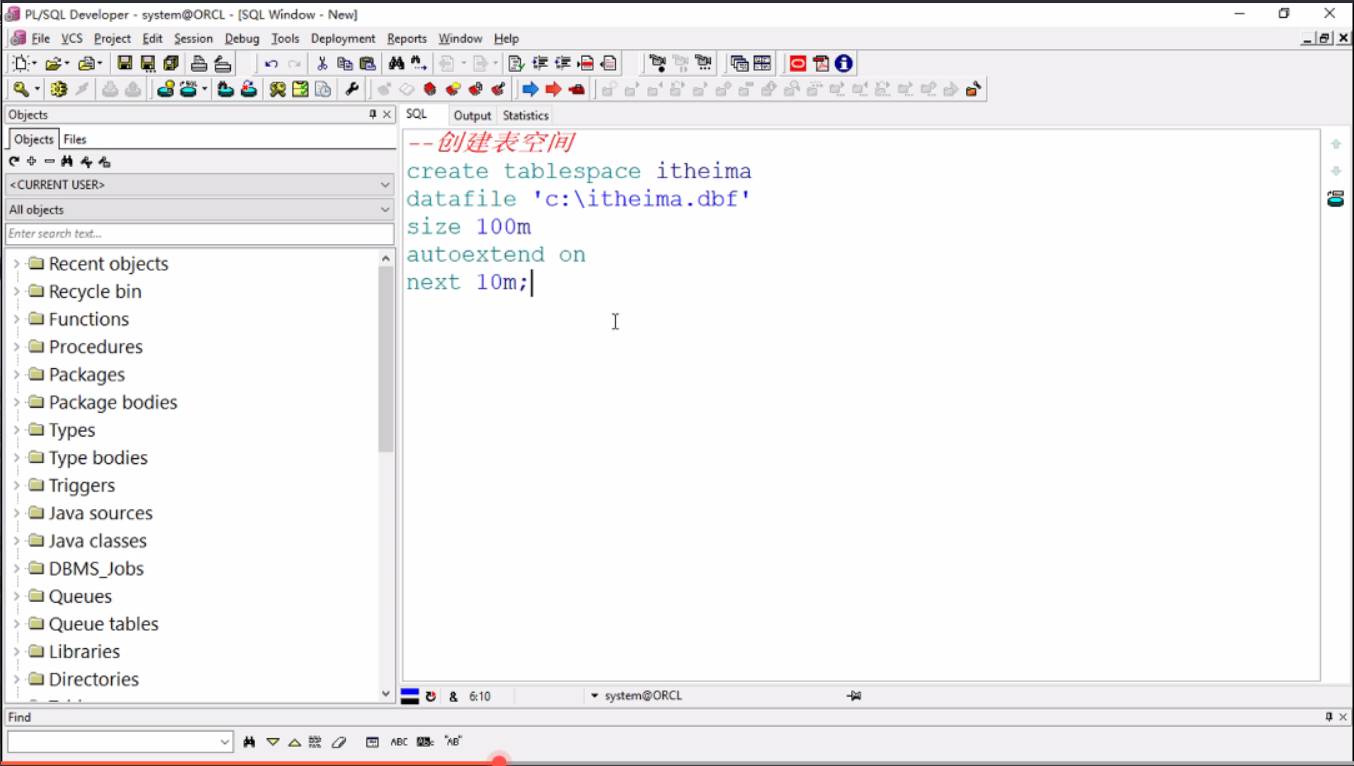Click the Find binoculars icon in top toolbar

[x=396, y=63]
